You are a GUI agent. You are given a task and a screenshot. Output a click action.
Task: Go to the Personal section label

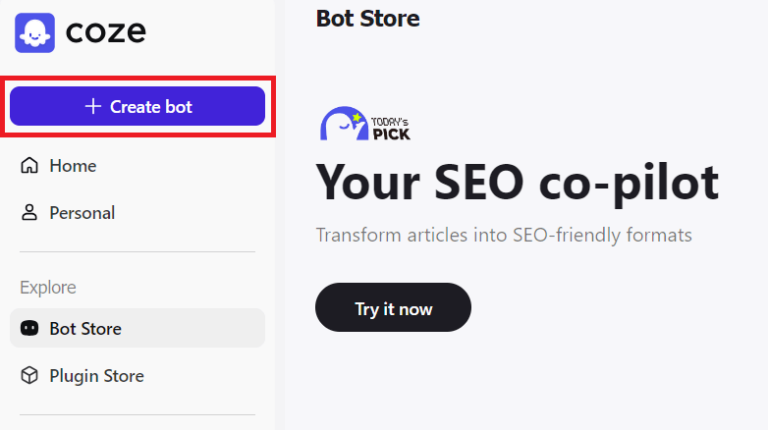click(82, 213)
